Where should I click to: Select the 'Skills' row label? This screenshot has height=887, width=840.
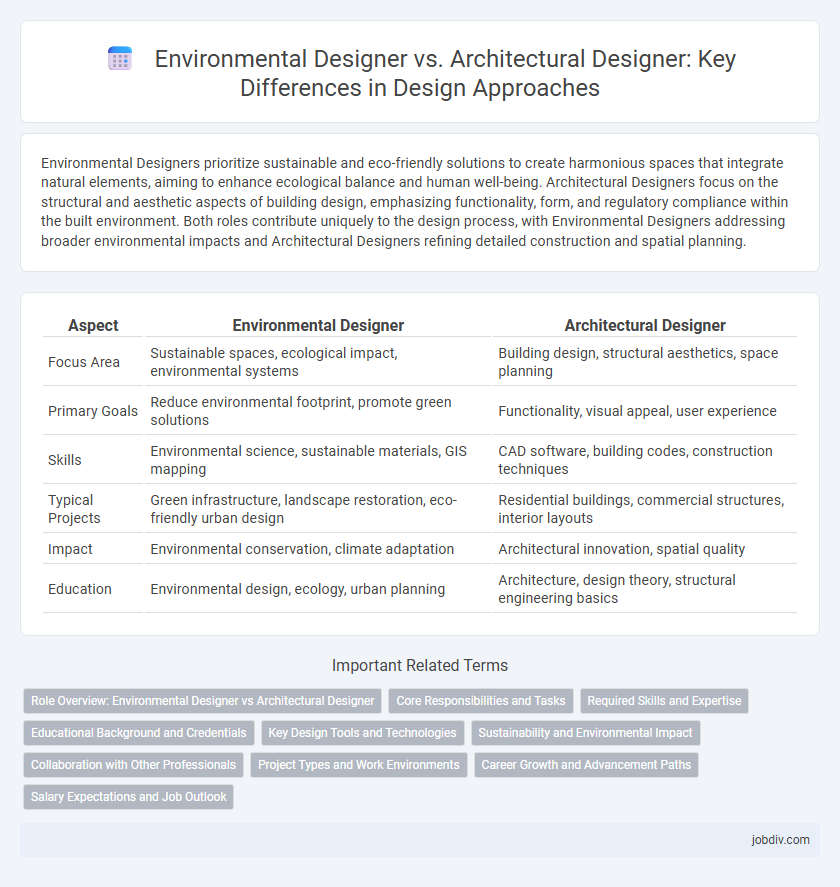click(x=64, y=460)
